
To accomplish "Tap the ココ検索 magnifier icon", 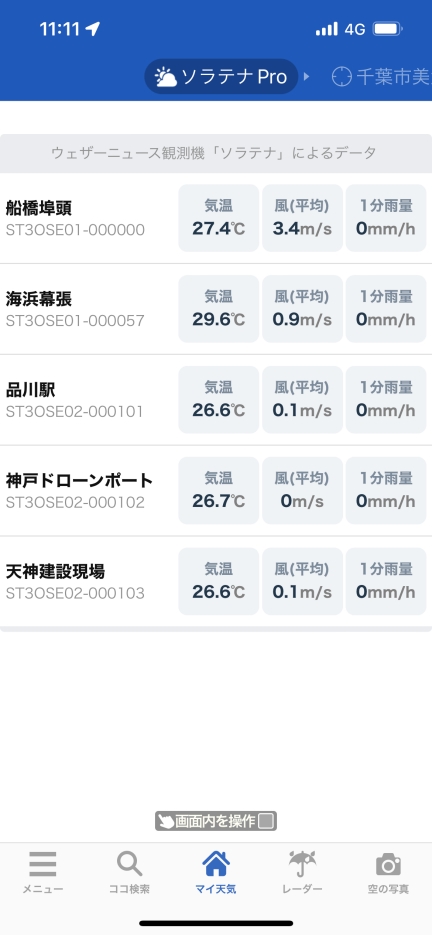I will pos(129,864).
